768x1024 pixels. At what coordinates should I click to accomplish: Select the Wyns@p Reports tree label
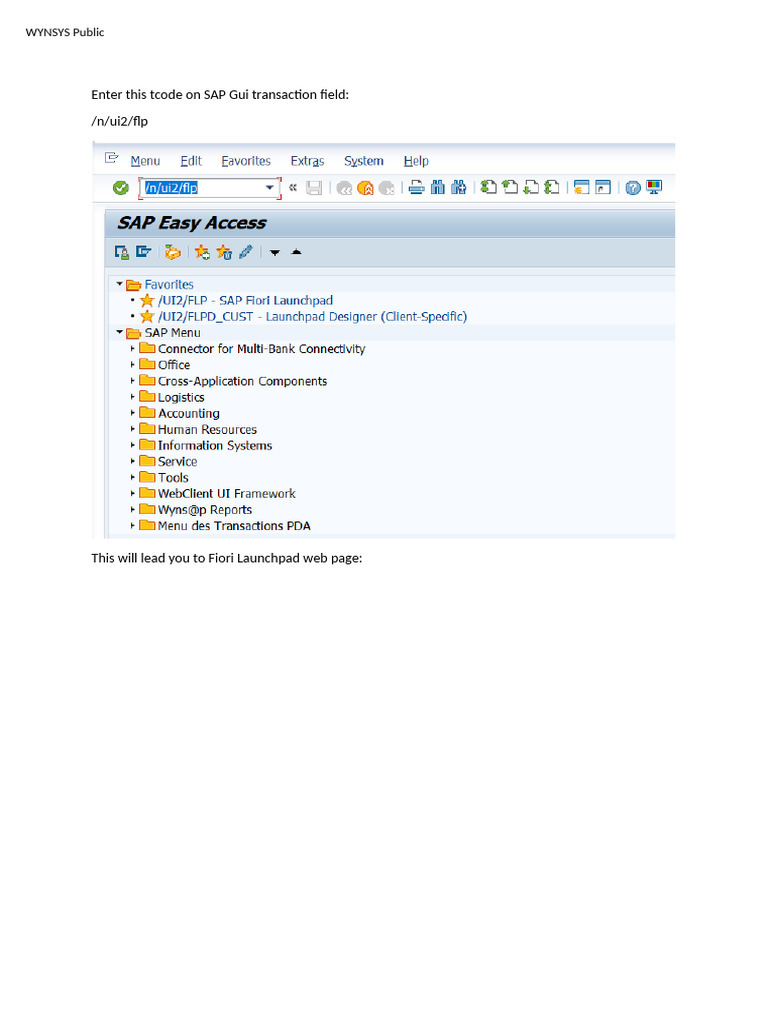tap(204, 510)
